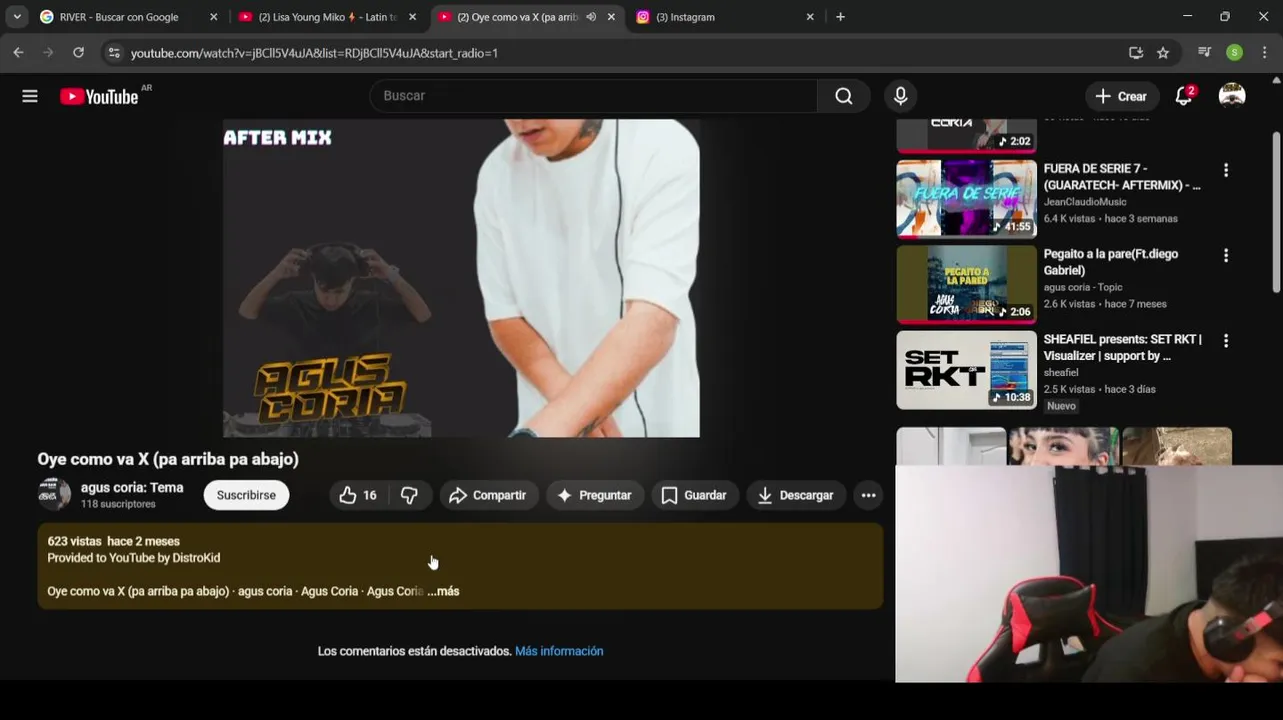Close the RIVER Google search tab

click(x=213, y=17)
